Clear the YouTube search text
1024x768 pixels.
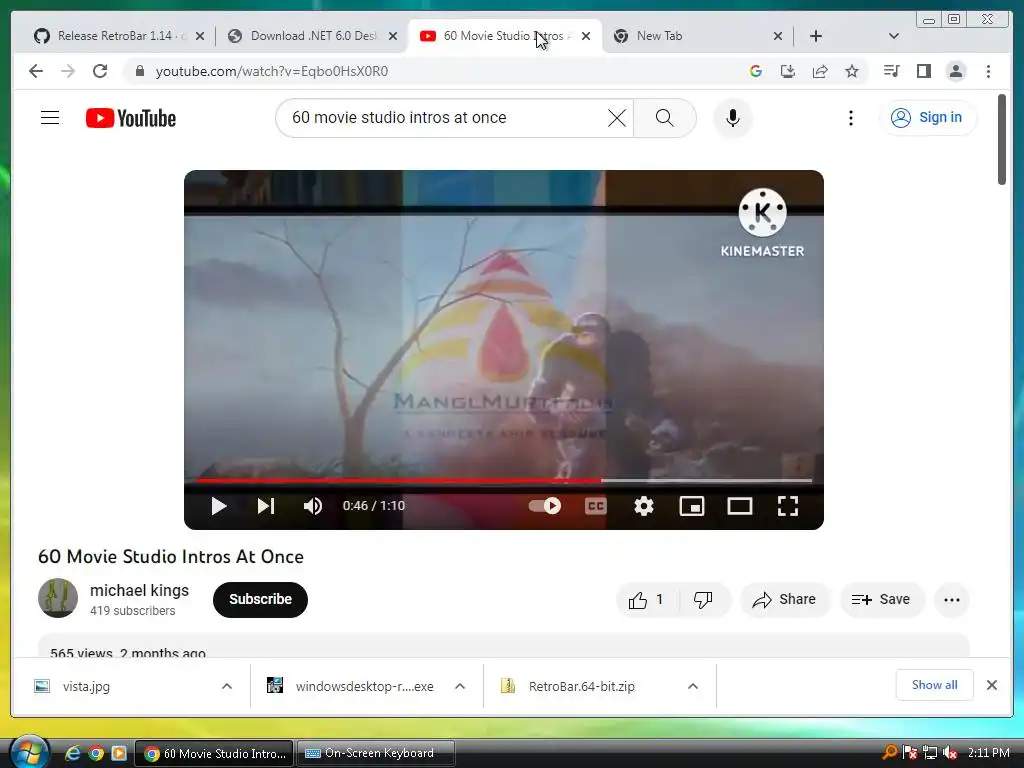616,118
